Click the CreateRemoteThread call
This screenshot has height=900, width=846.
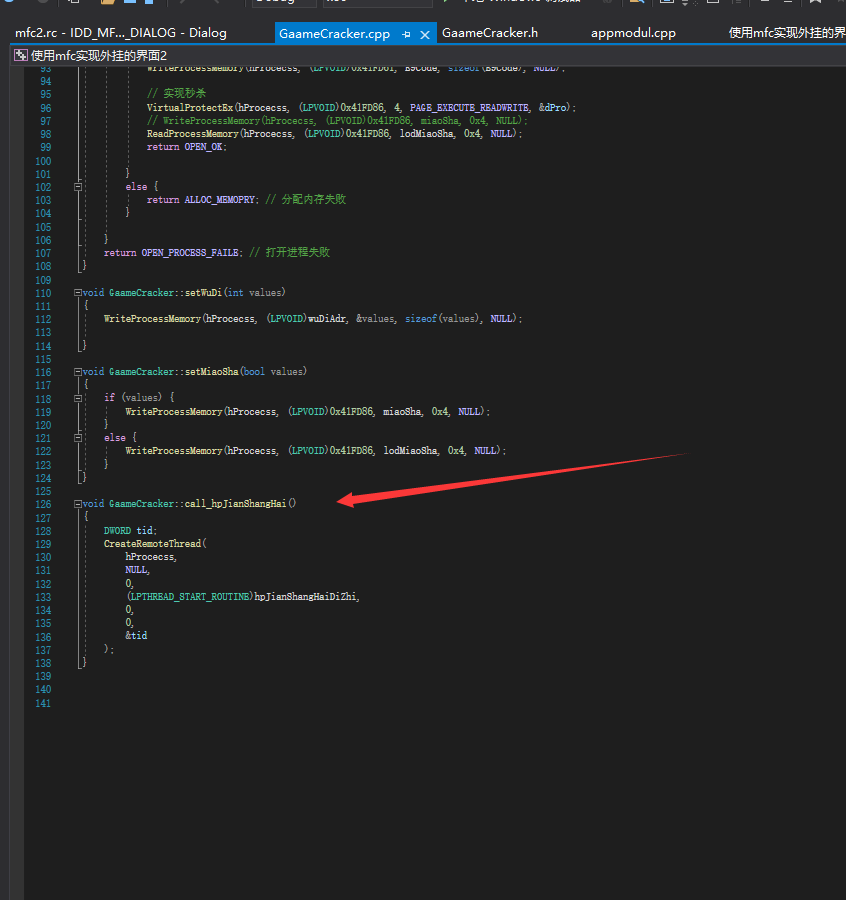click(x=153, y=544)
